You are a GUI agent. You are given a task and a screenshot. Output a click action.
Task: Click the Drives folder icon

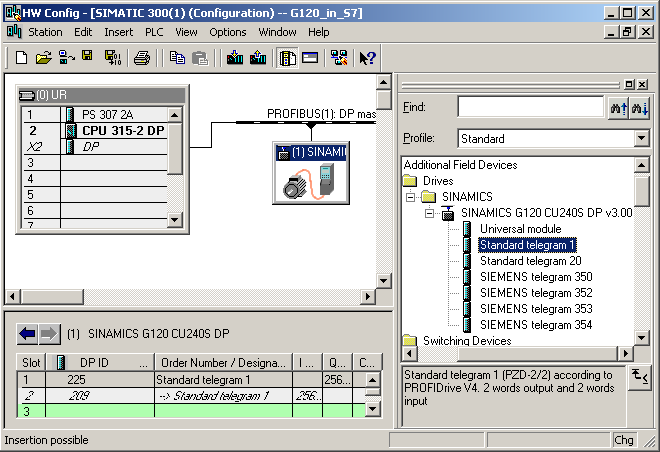pos(410,181)
